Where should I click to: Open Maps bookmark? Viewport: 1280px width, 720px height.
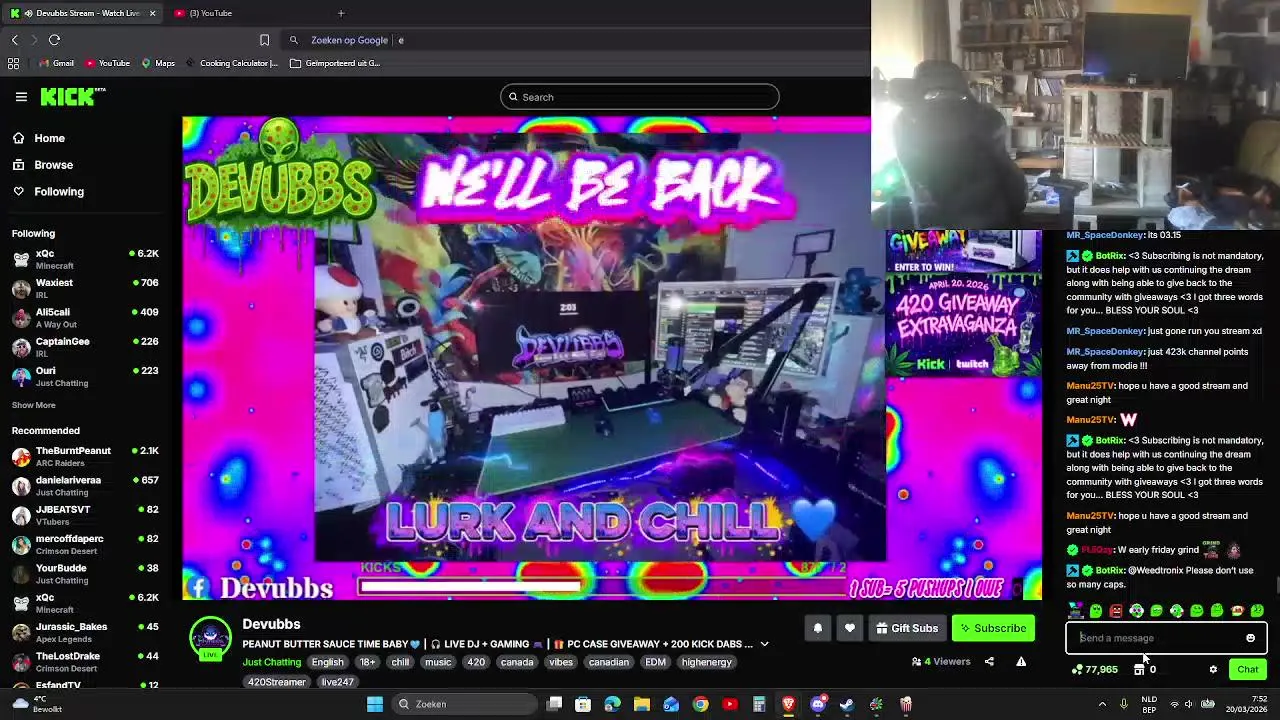[x=158, y=63]
